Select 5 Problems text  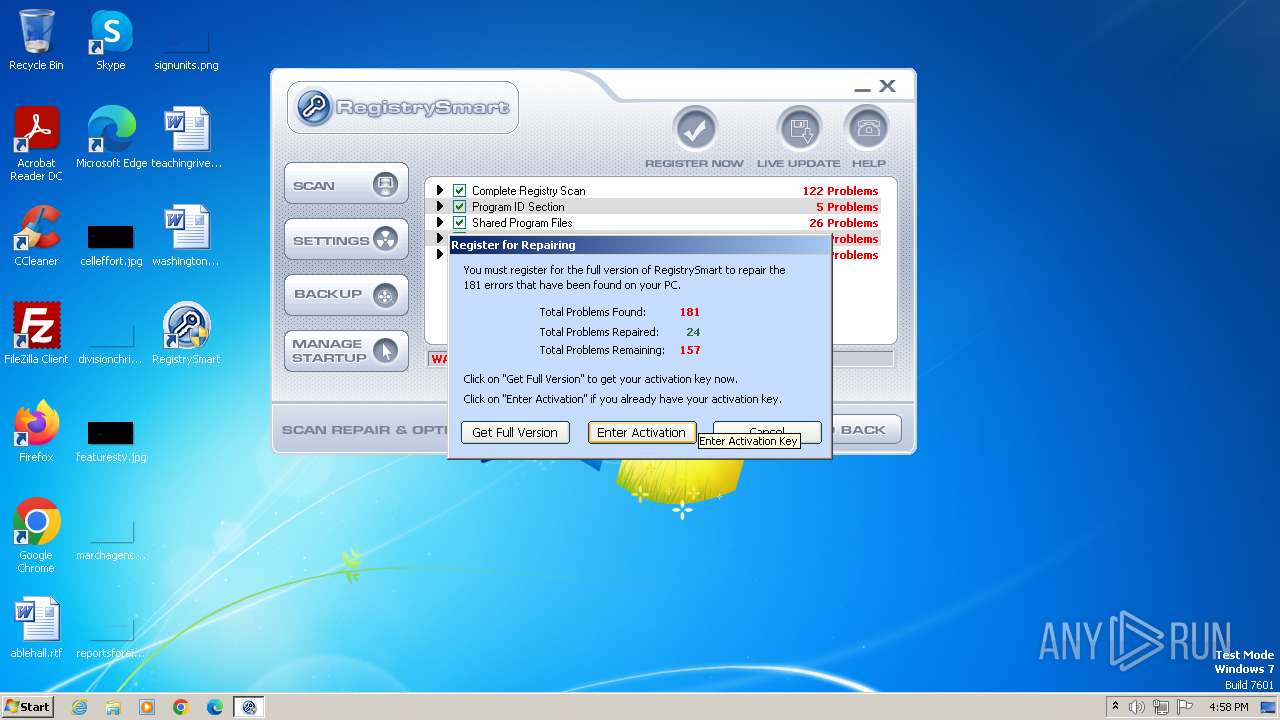pyautogui.click(x=847, y=207)
